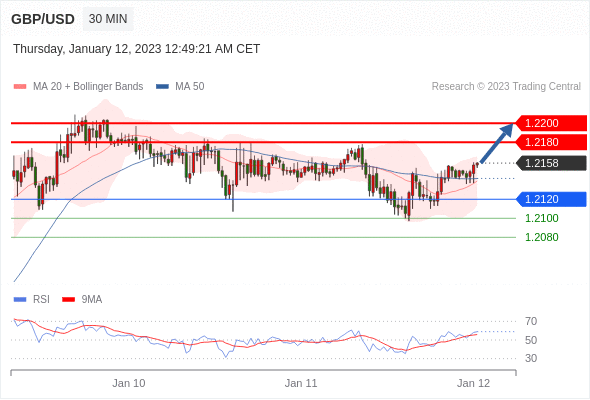Click the Jan 11 date axis label
The width and height of the screenshot is (590, 400).
click(301, 383)
